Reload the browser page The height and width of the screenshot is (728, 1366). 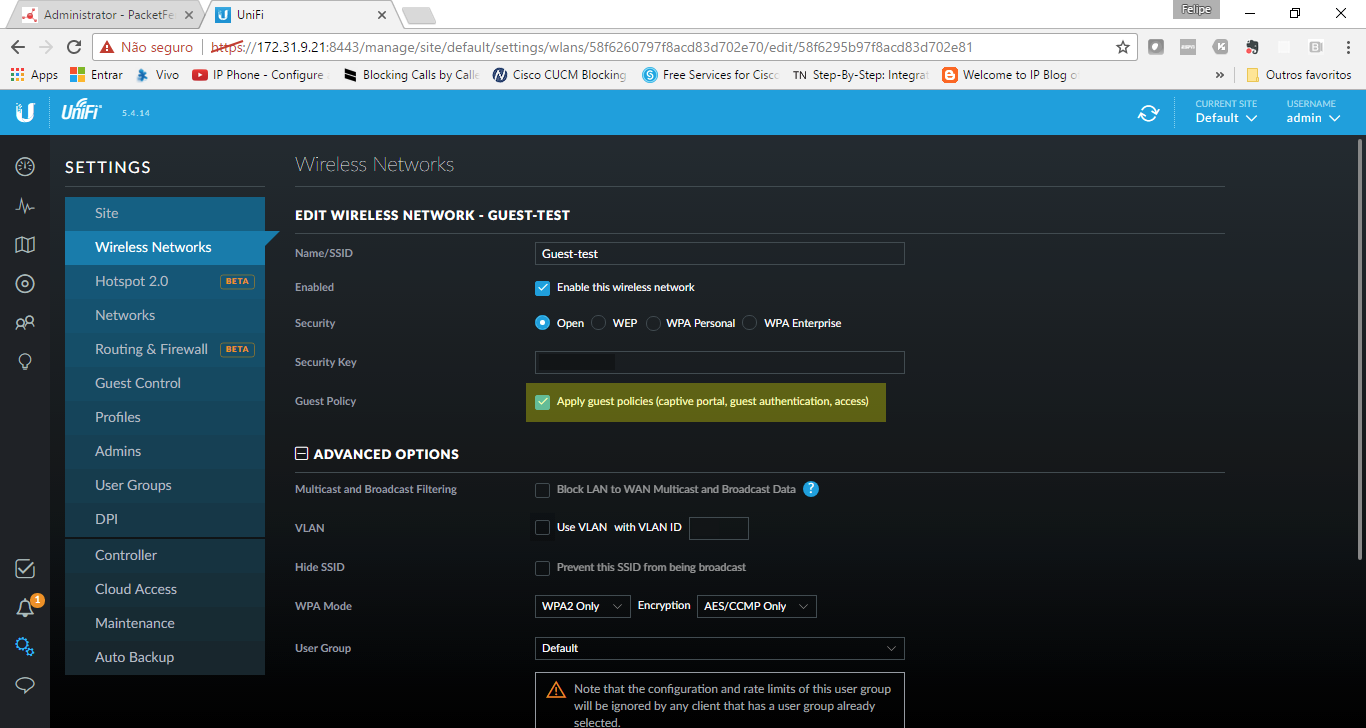tap(74, 47)
